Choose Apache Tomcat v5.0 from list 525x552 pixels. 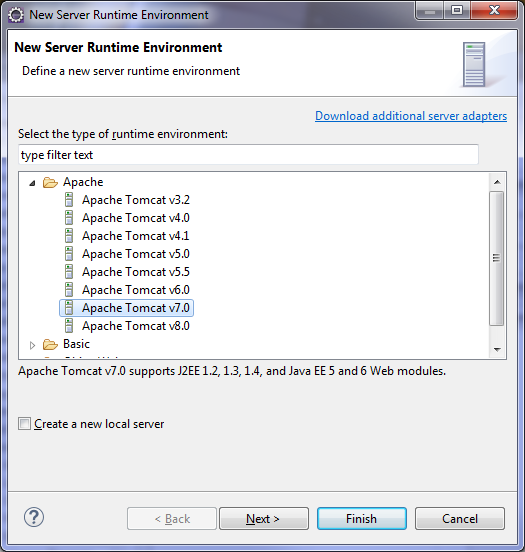pos(136,254)
